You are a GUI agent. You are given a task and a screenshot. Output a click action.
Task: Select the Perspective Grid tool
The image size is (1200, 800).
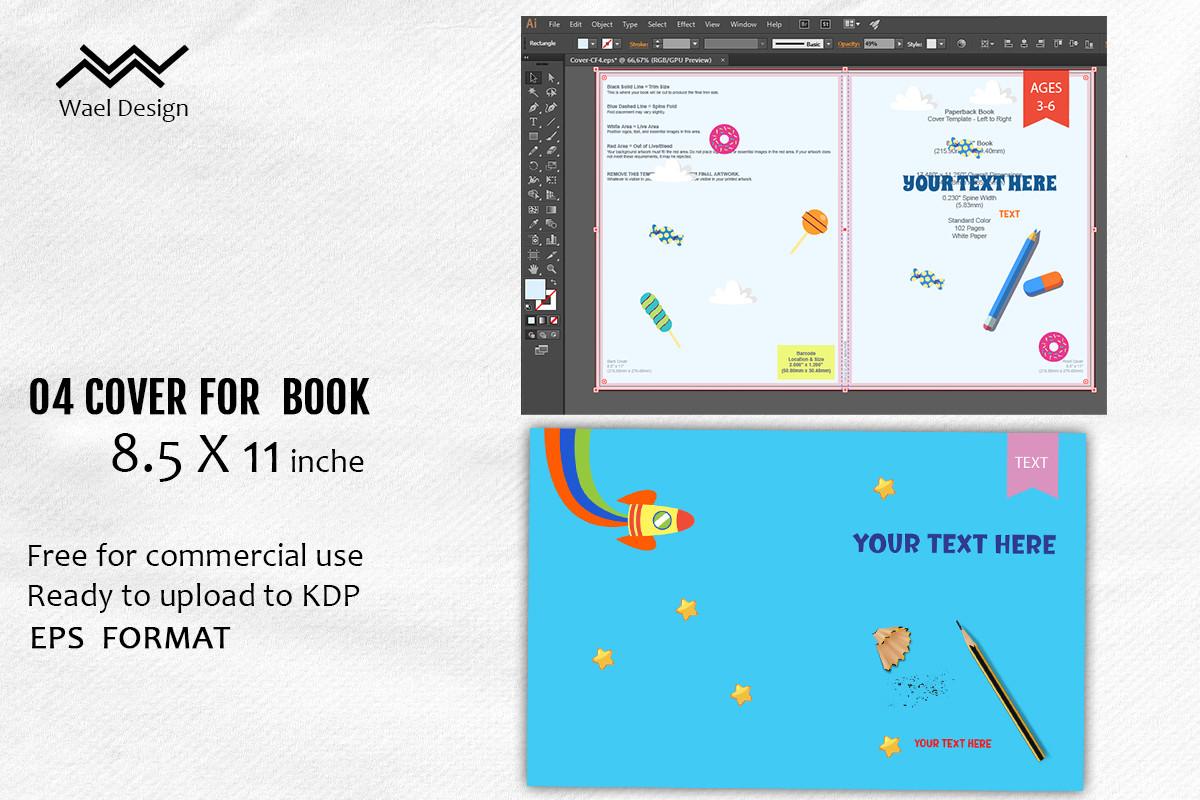point(551,194)
